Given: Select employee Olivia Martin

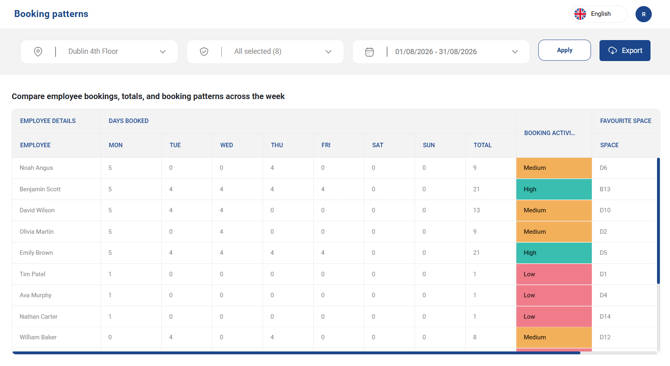Looking at the screenshot, I should (37, 231).
